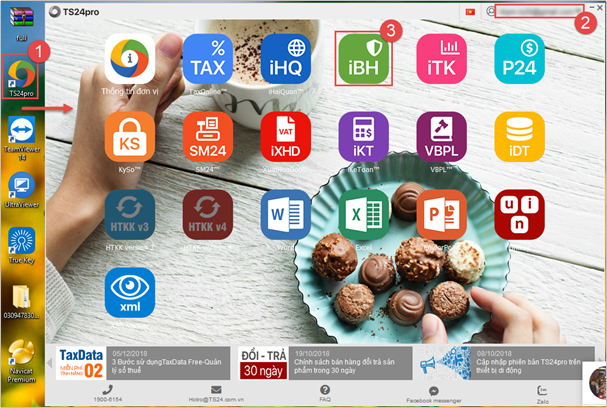The image size is (607, 408).
Task: Click the user account icon in the title bar
Action: (490, 11)
